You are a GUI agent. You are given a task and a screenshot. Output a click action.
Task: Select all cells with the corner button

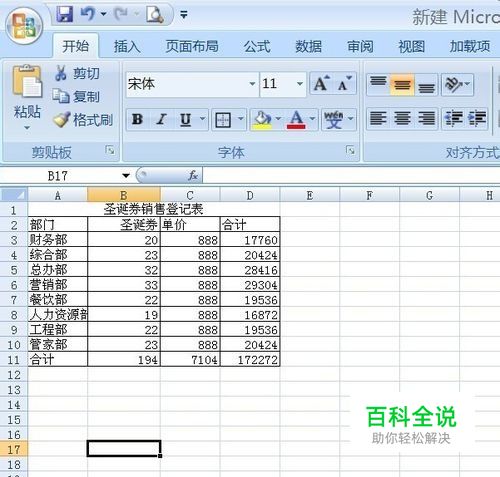14,195
